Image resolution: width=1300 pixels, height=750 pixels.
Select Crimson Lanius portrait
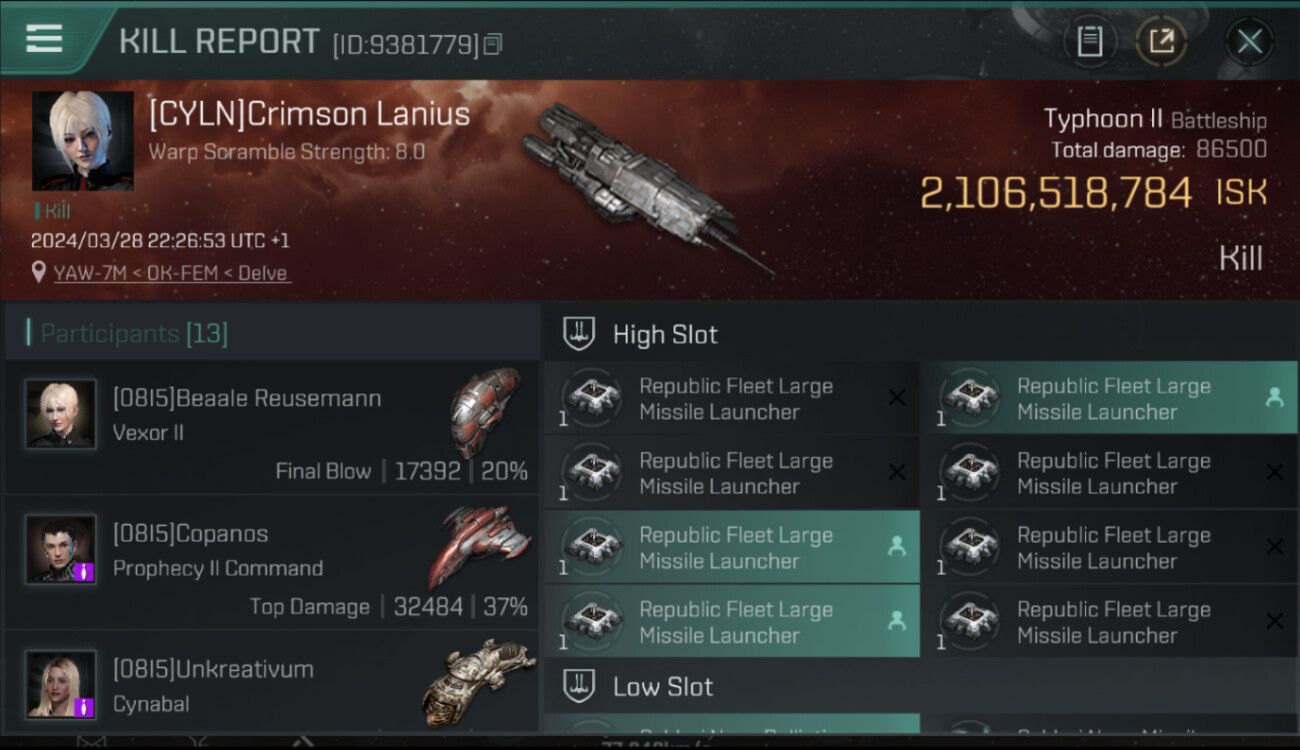pyautogui.click(x=83, y=141)
